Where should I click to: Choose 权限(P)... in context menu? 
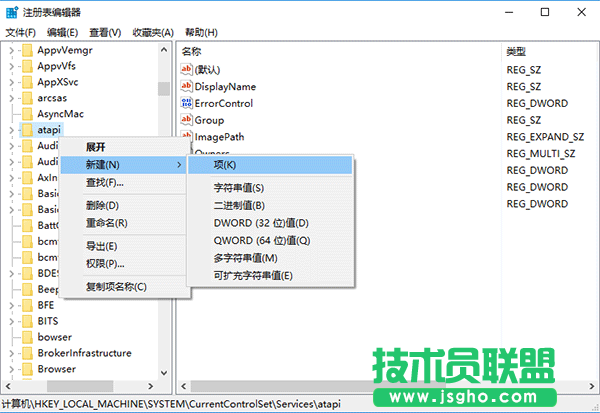point(105,263)
